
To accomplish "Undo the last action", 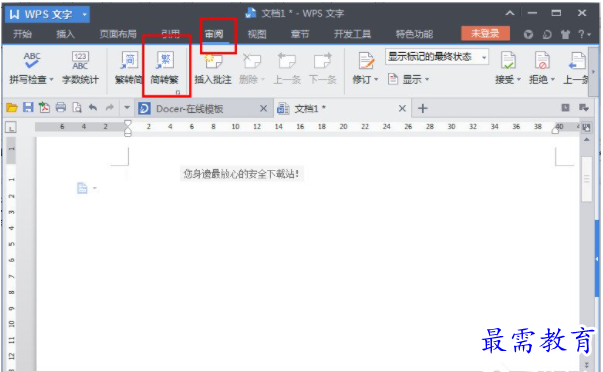I will point(93,107).
